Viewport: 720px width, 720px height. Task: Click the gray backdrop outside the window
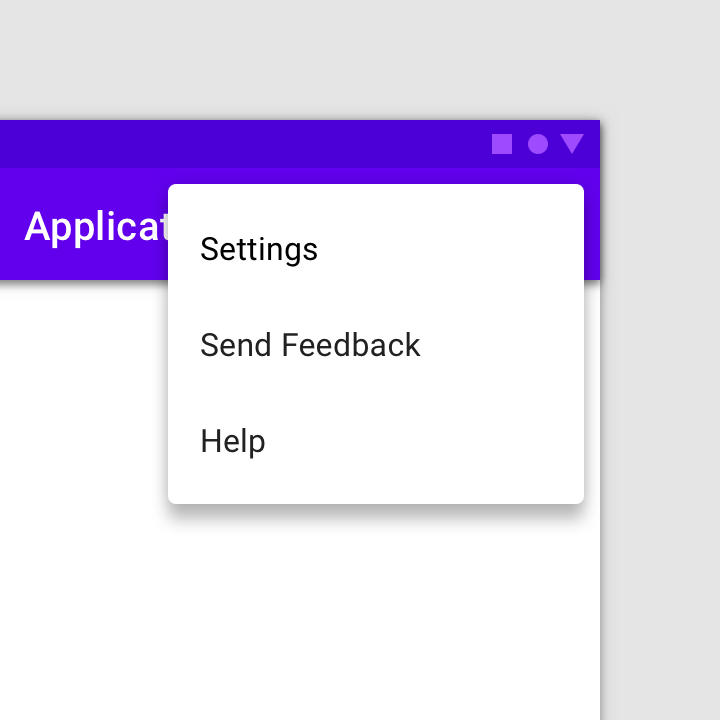coord(660,413)
